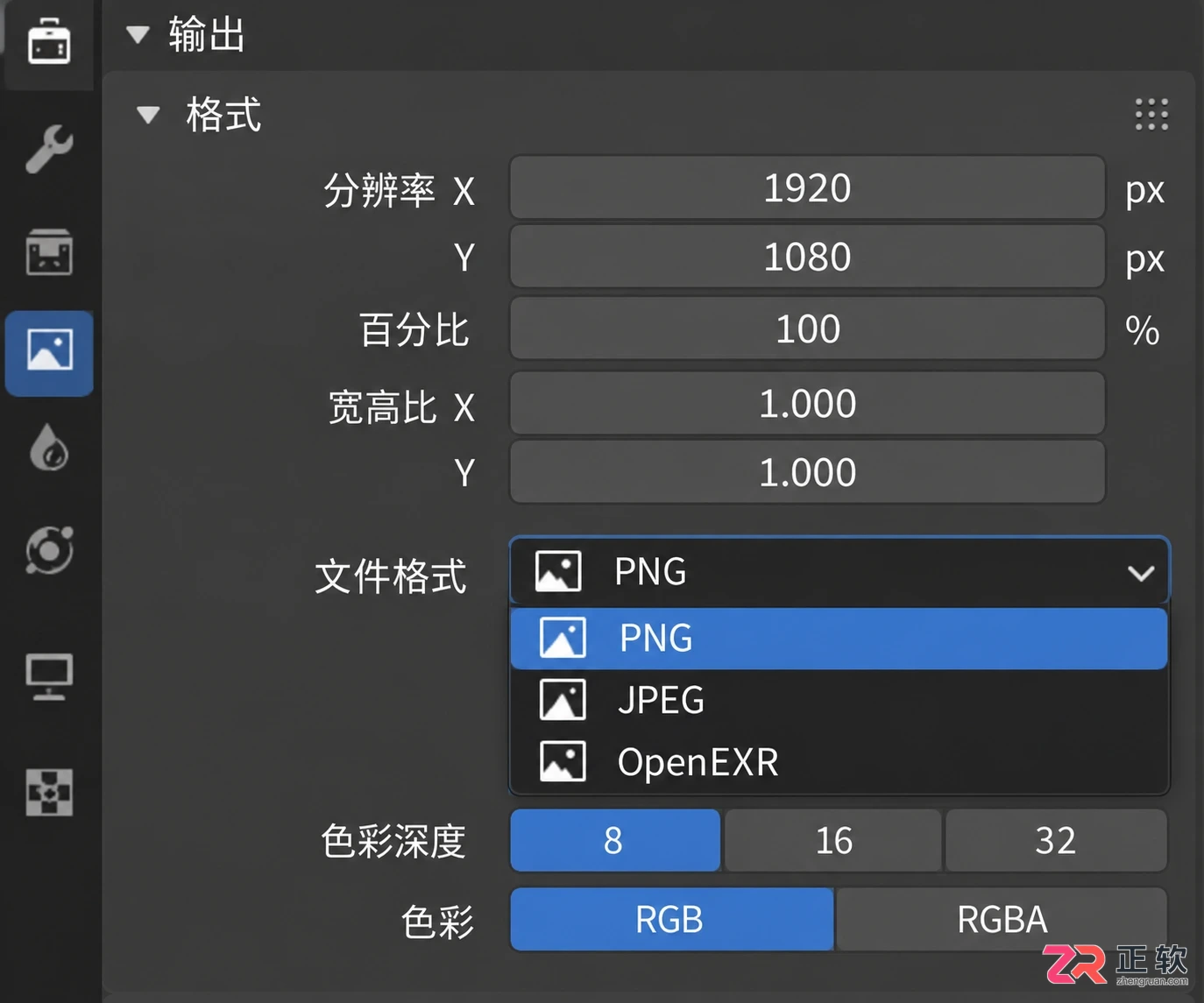Click the image icon beside the OpenEXR option

(563, 762)
